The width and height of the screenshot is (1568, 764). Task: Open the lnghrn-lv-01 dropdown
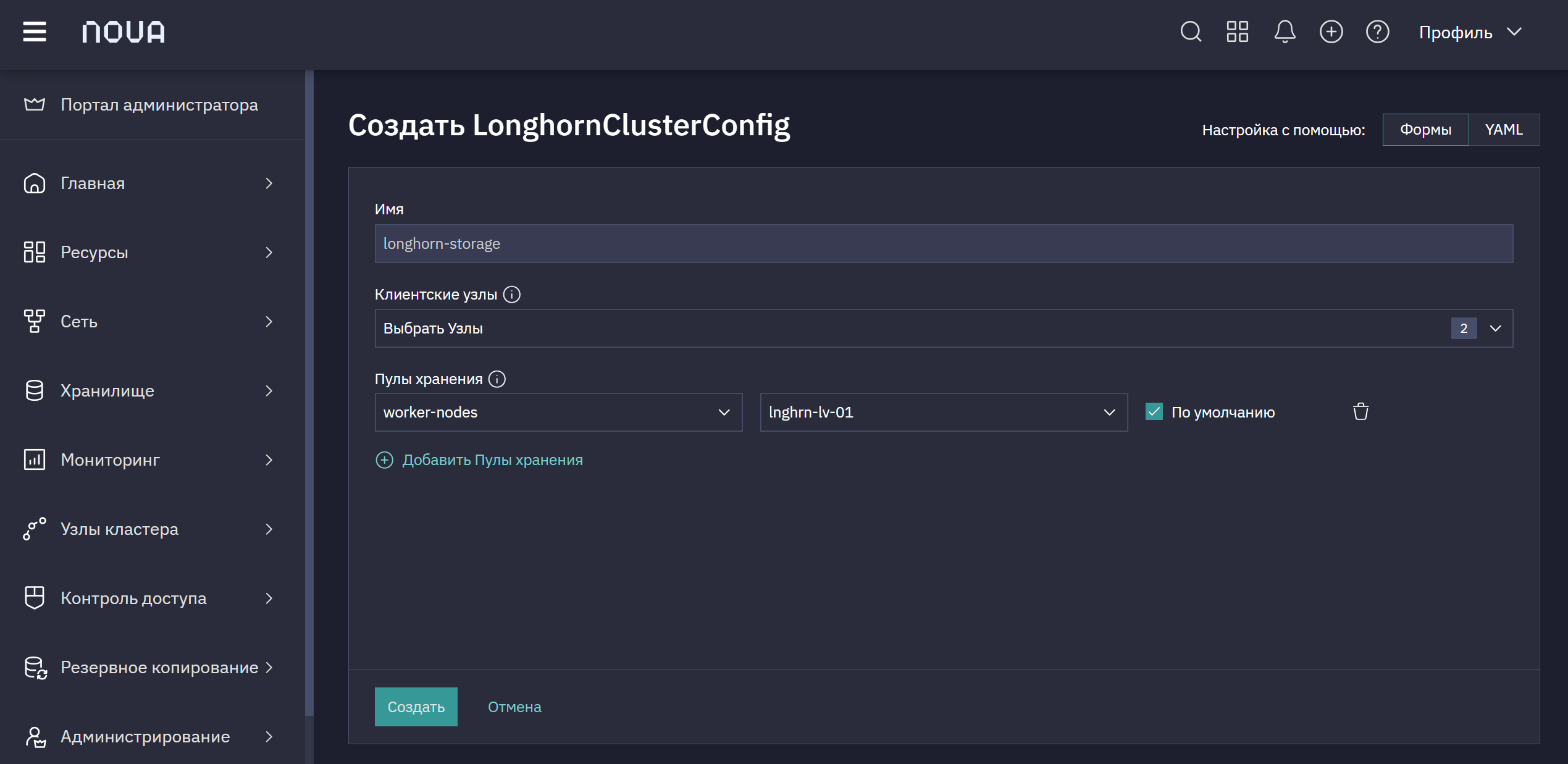pyautogui.click(x=944, y=412)
